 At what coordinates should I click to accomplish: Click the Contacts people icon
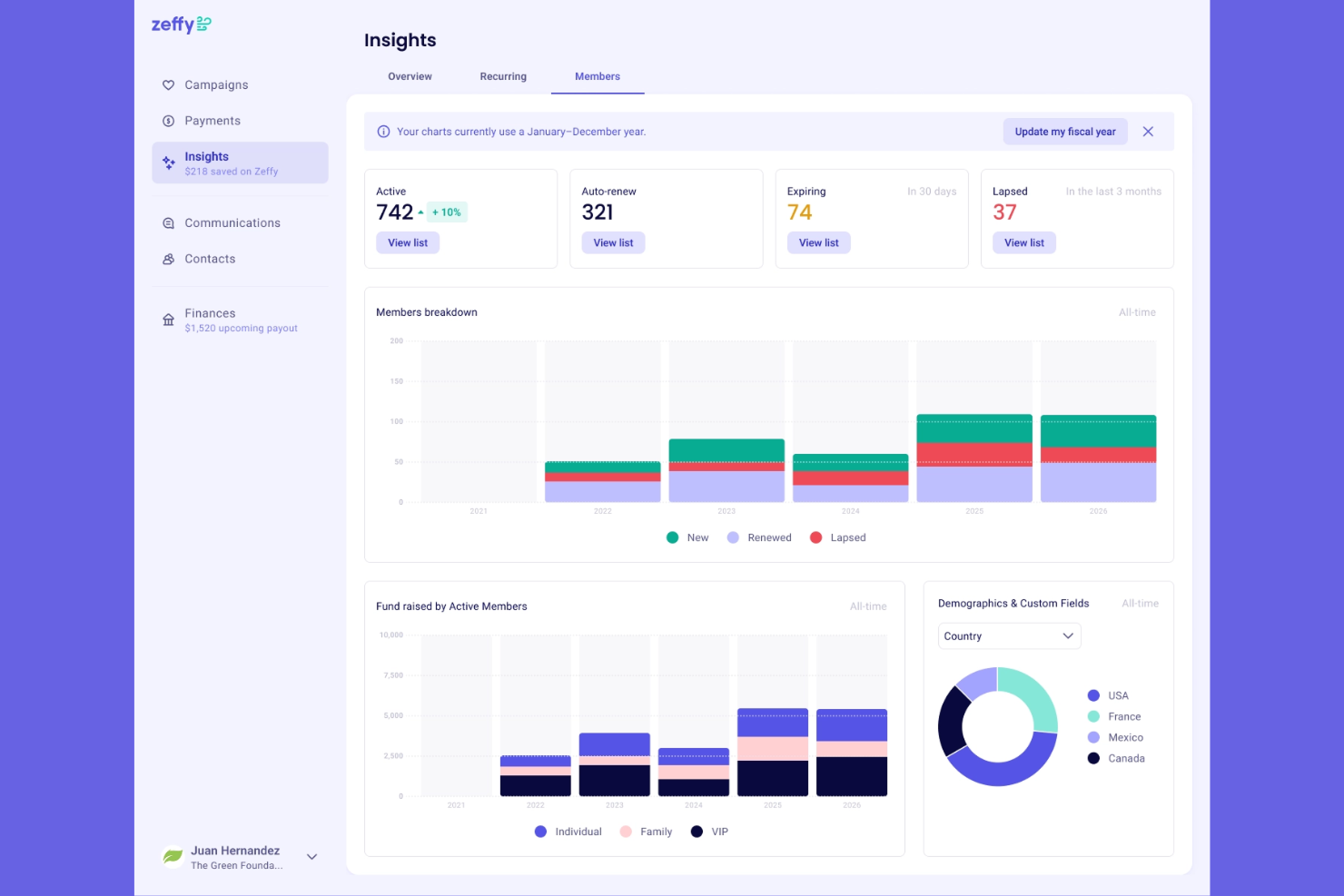pos(168,259)
